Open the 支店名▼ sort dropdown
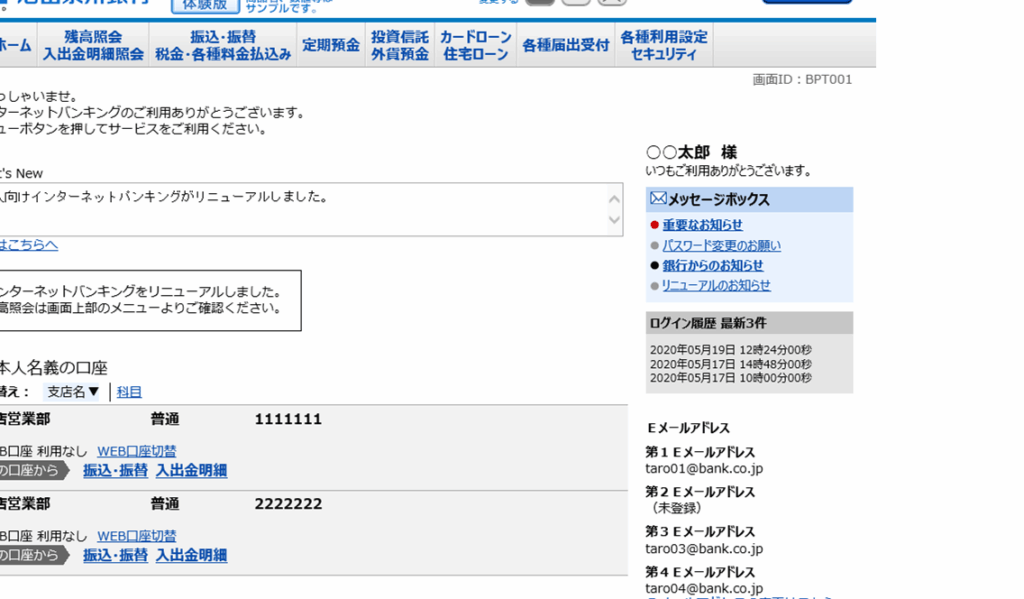This screenshot has width=1024, height=599. click(x=73, y=392)
